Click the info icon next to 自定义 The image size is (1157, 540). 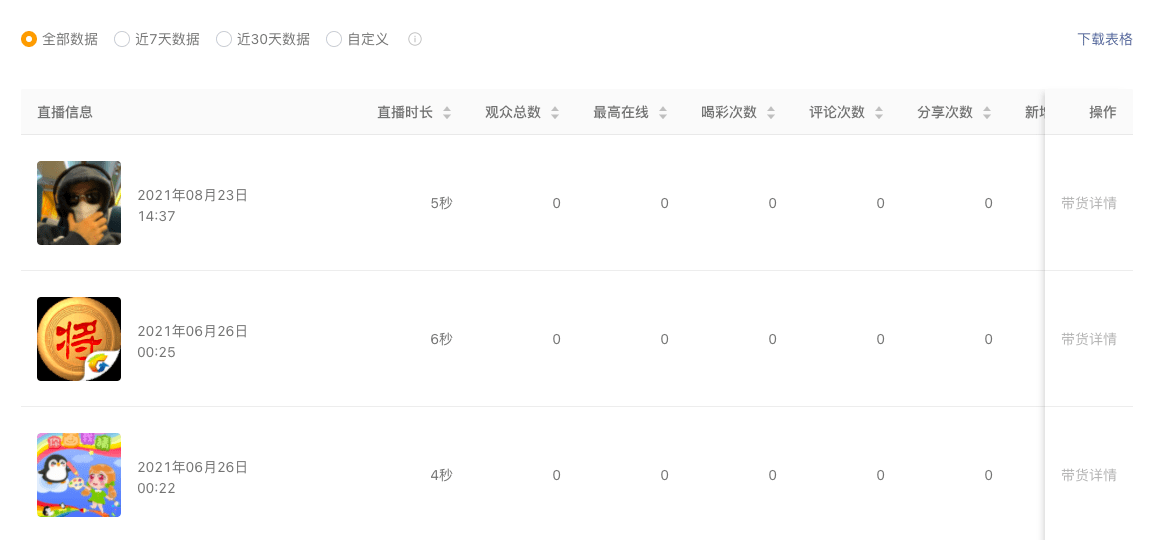pos(415,39)
